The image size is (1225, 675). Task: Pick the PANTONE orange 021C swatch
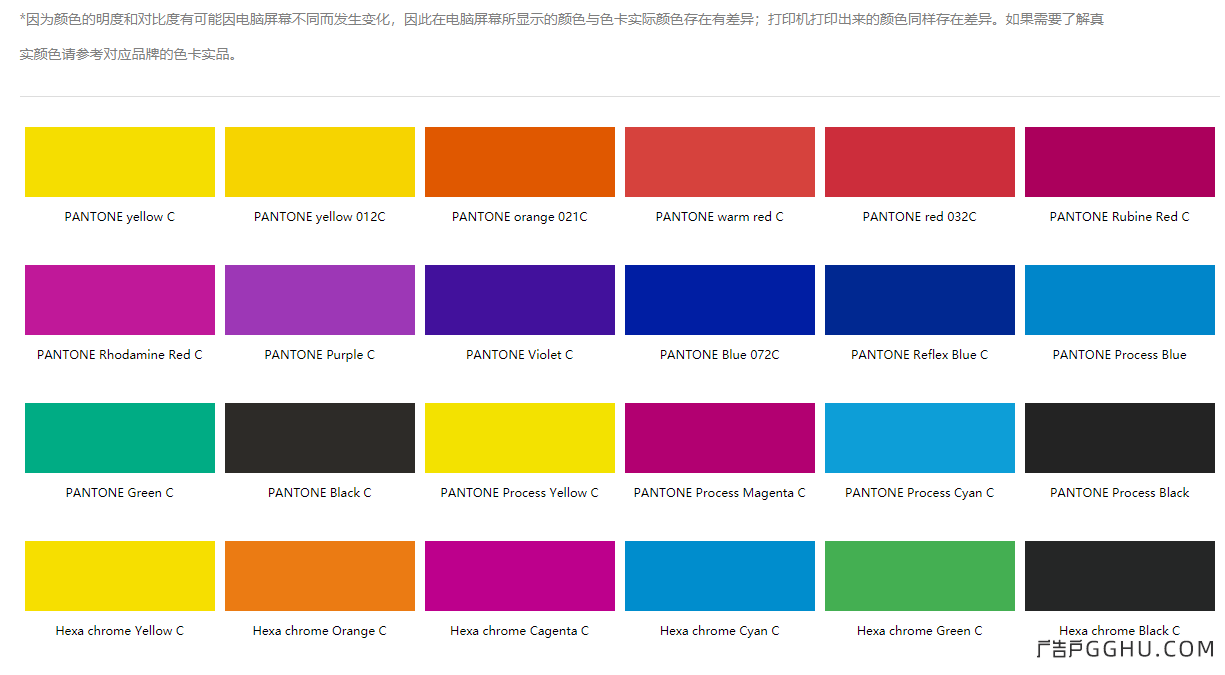coord(520,162)
